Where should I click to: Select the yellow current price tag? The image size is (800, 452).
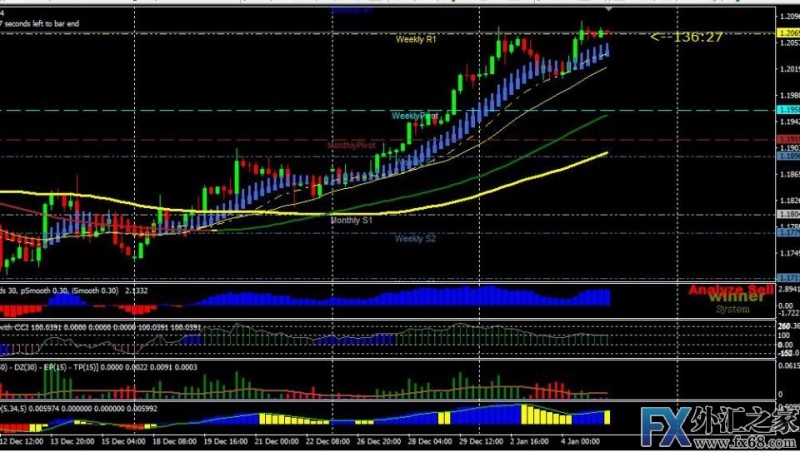point(788,33)
